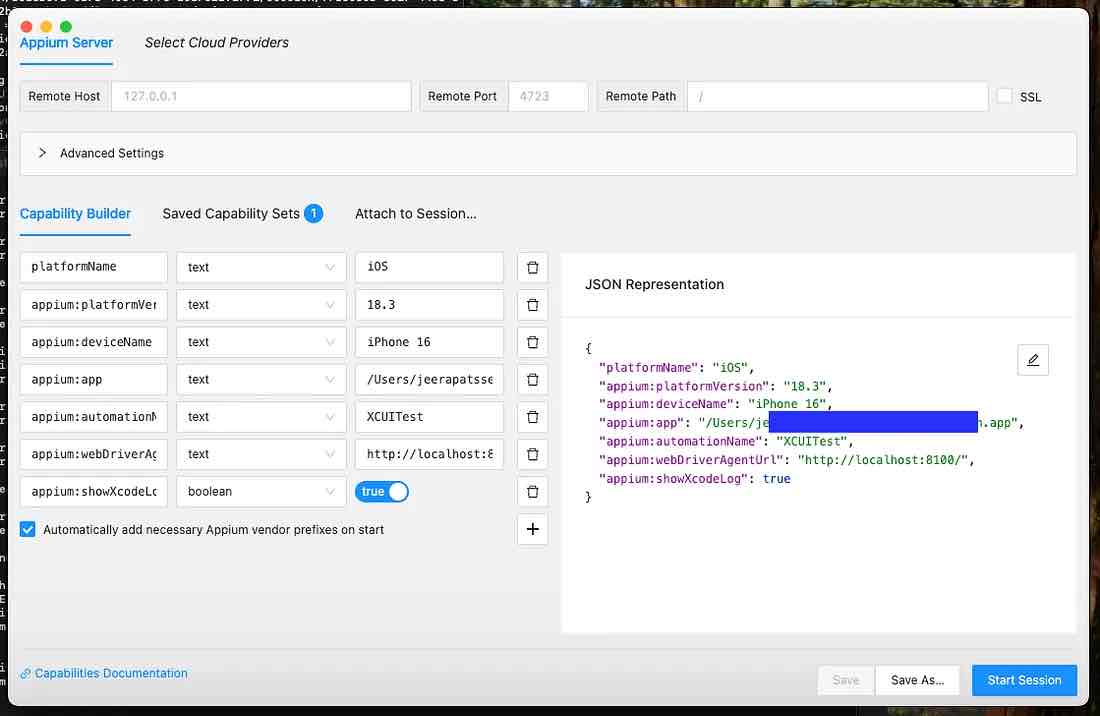This screenshot has height=716, width=1100.
Task: Toggle the showXcodeLog true switch
Action: pyautogui.click(x=382, y=492)
